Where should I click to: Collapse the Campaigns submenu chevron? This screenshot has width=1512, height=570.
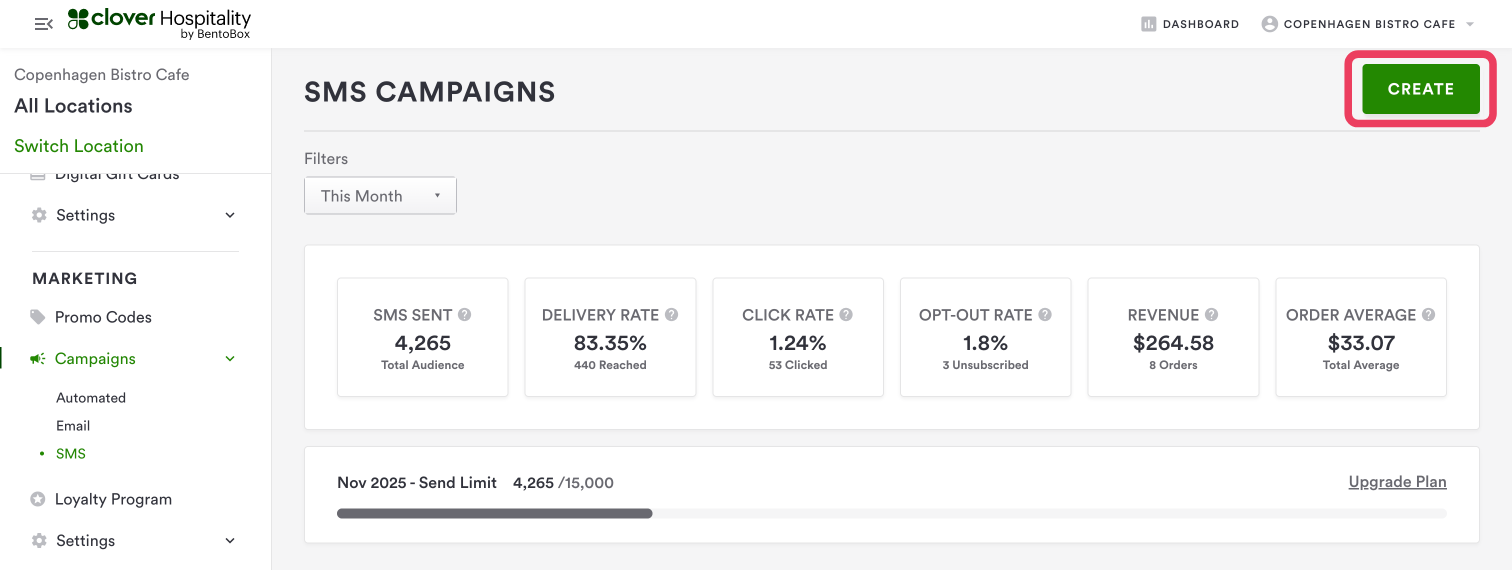click(x=230, y=359)
